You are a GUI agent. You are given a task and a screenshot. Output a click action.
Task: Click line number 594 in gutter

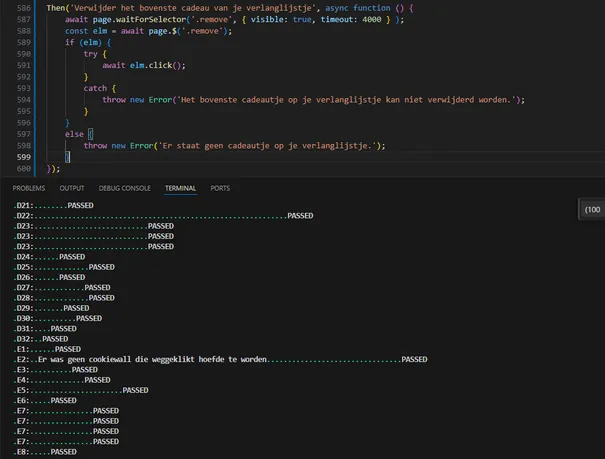tap(24, 100)
